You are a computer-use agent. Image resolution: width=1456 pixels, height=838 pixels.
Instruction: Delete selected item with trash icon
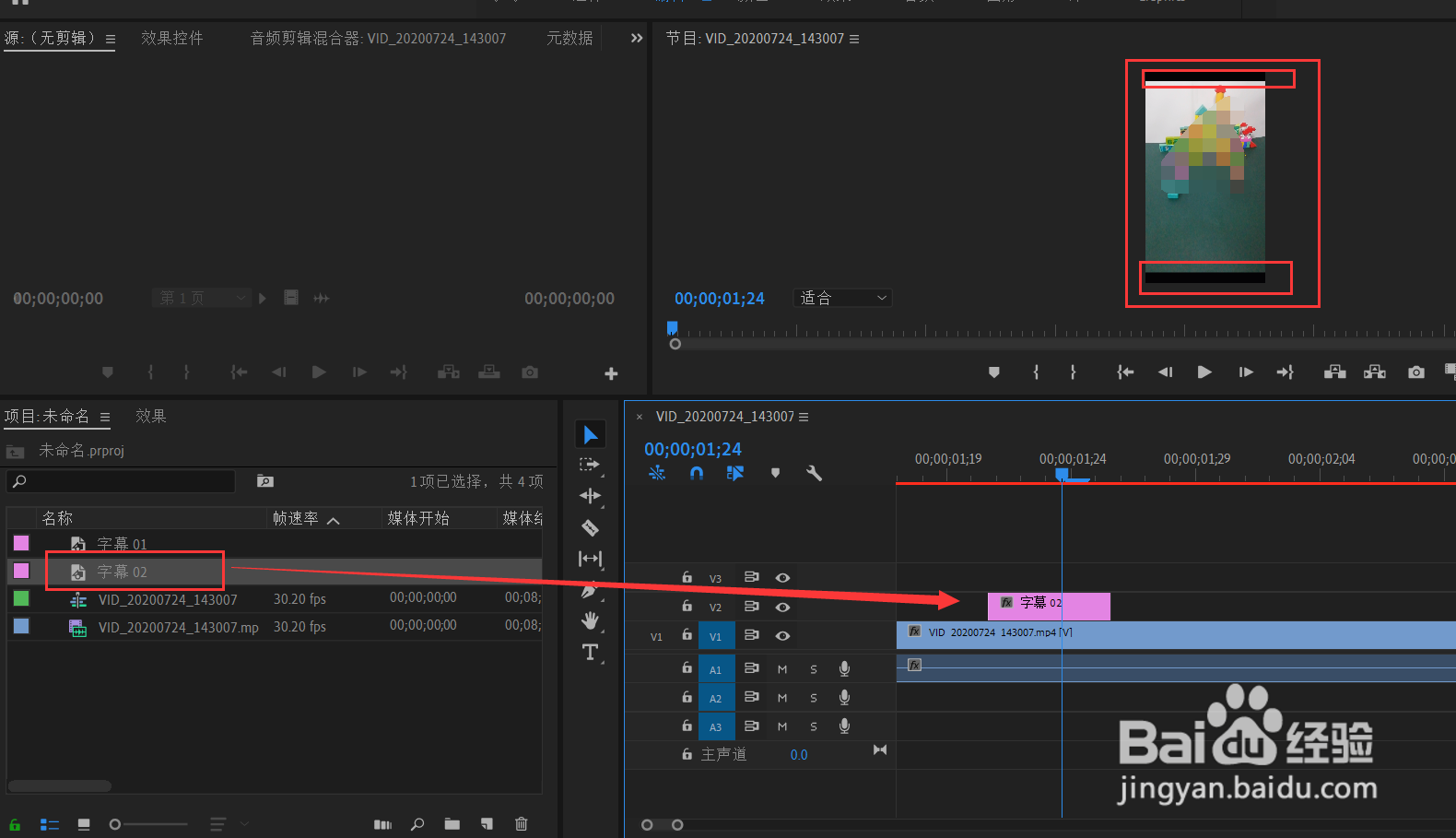[522, 824]
